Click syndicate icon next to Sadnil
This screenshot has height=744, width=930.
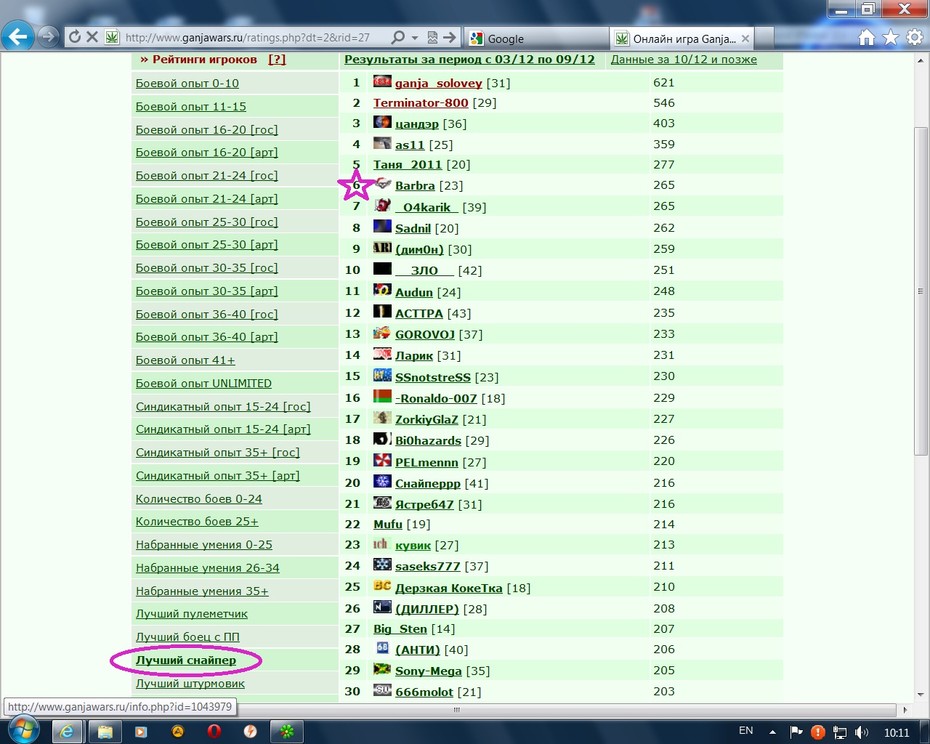point(382,226)
